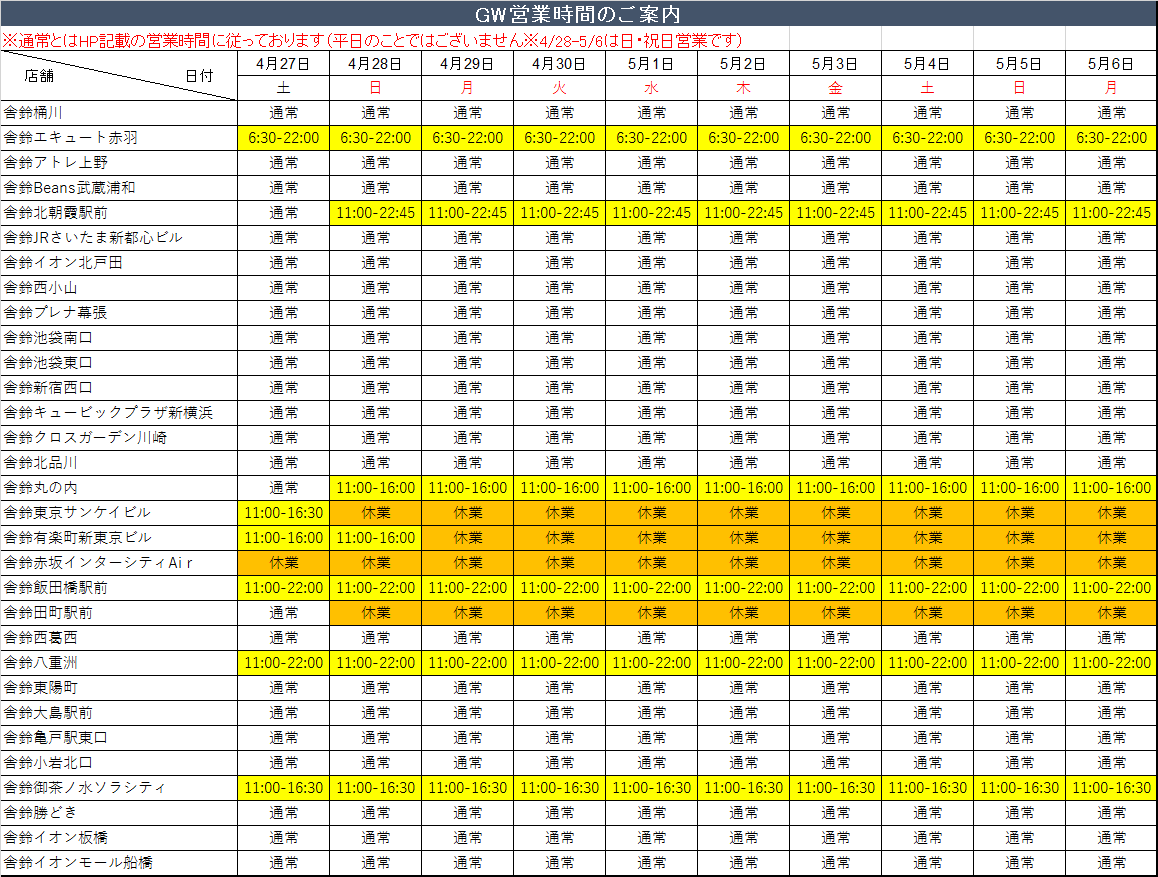Screen dimensions: 1158x877
Task: Click the store name '舎鈴西小山'
Action: click(x=41, y=288)
